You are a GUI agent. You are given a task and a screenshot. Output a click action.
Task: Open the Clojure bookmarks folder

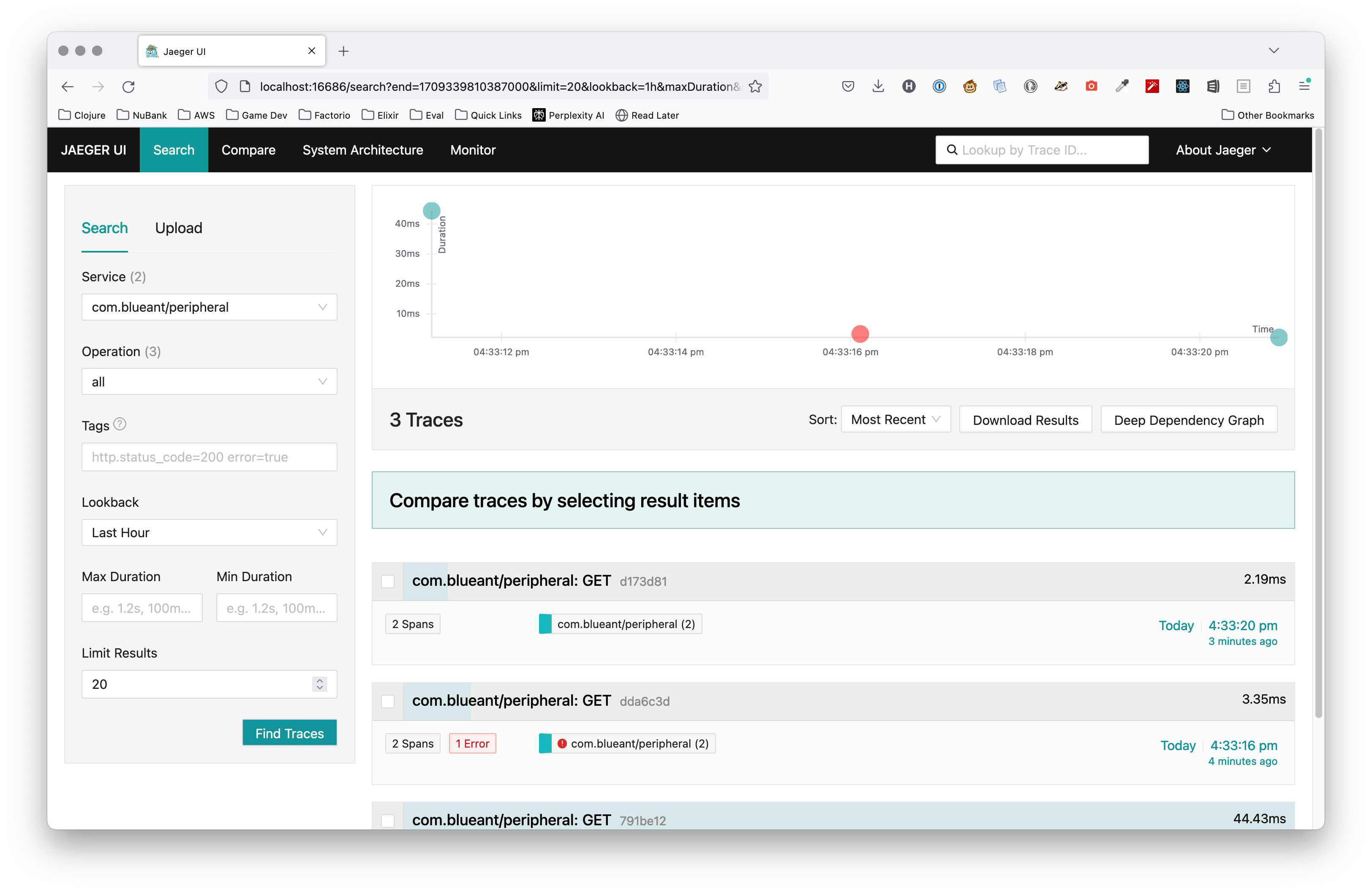pos(82,115)
